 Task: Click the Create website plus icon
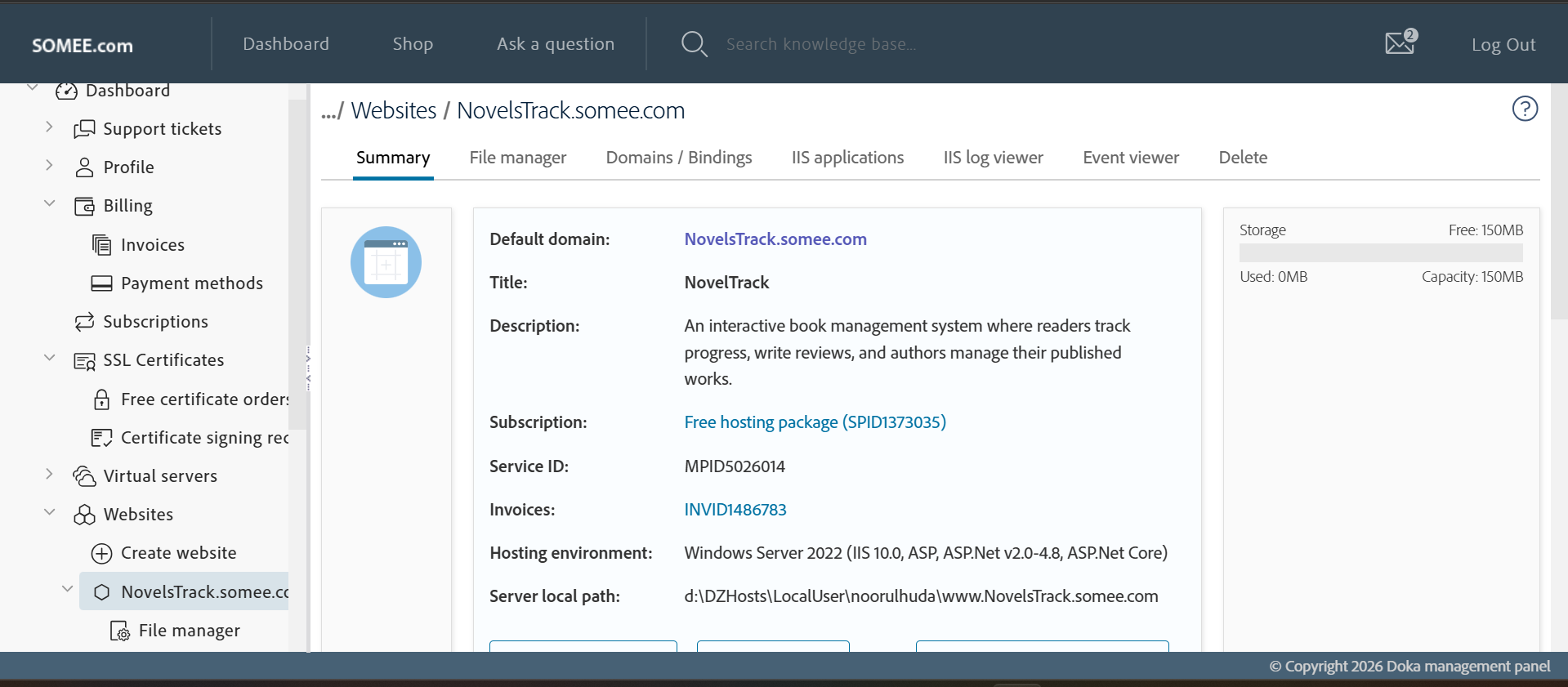101,554
